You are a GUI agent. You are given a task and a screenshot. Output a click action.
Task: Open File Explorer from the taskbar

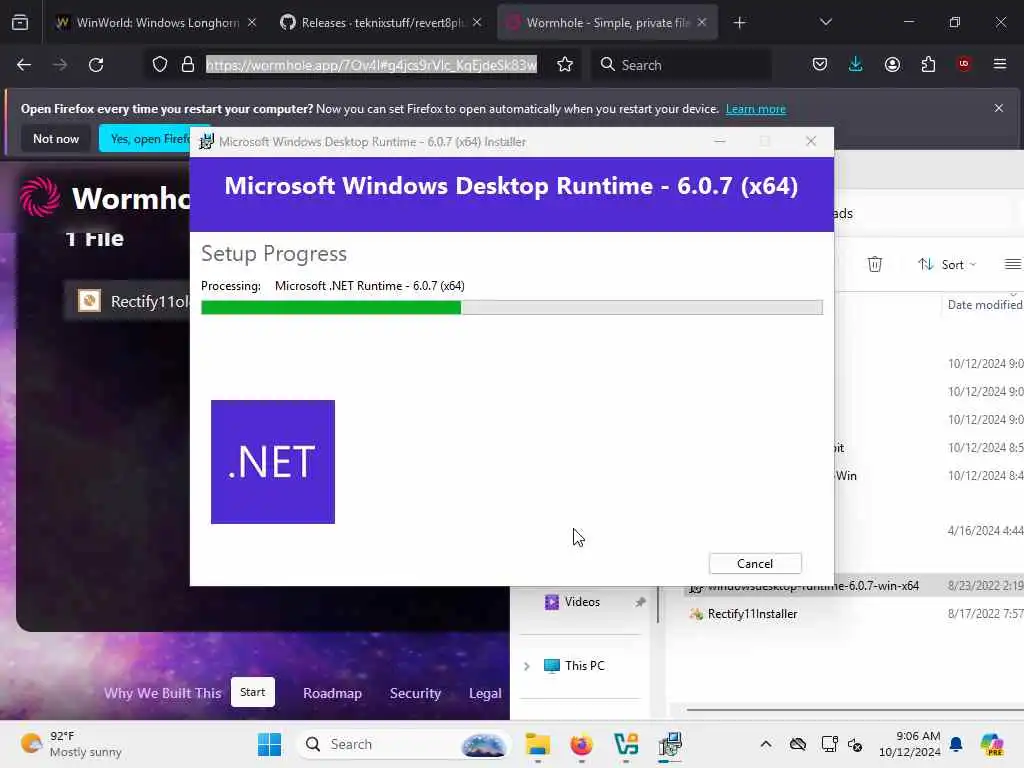tap(538, 744)
